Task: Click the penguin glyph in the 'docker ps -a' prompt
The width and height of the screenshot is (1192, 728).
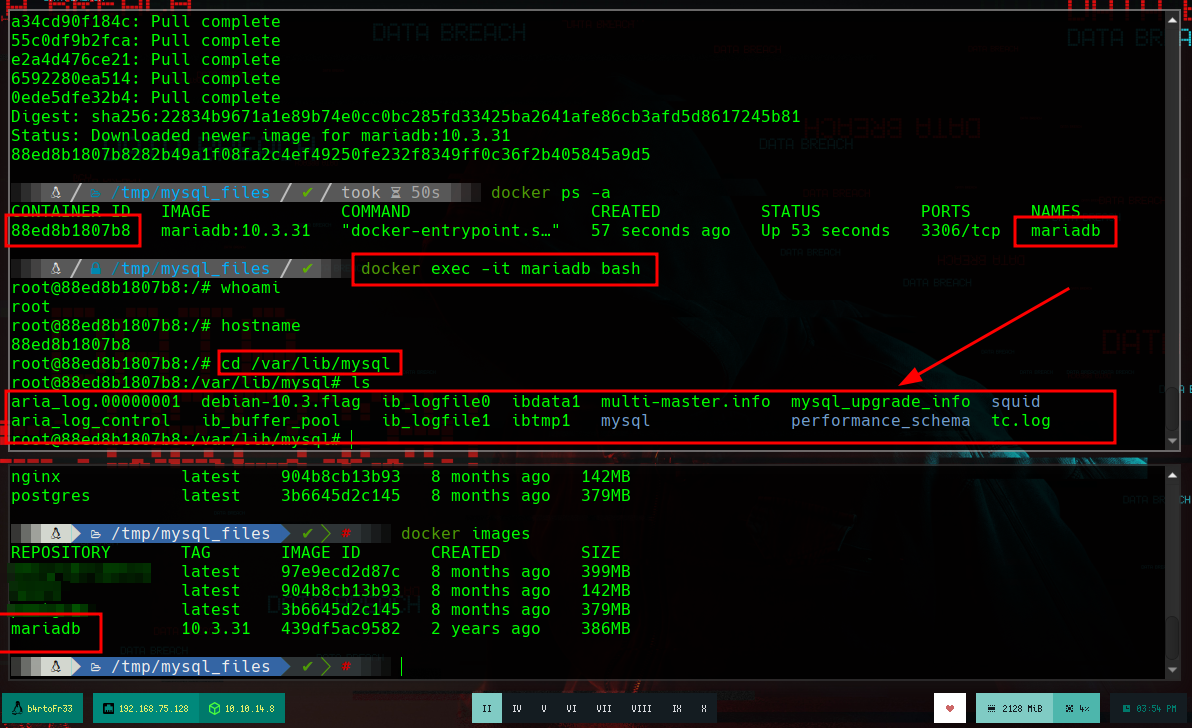Action: [x=55, y=192]
